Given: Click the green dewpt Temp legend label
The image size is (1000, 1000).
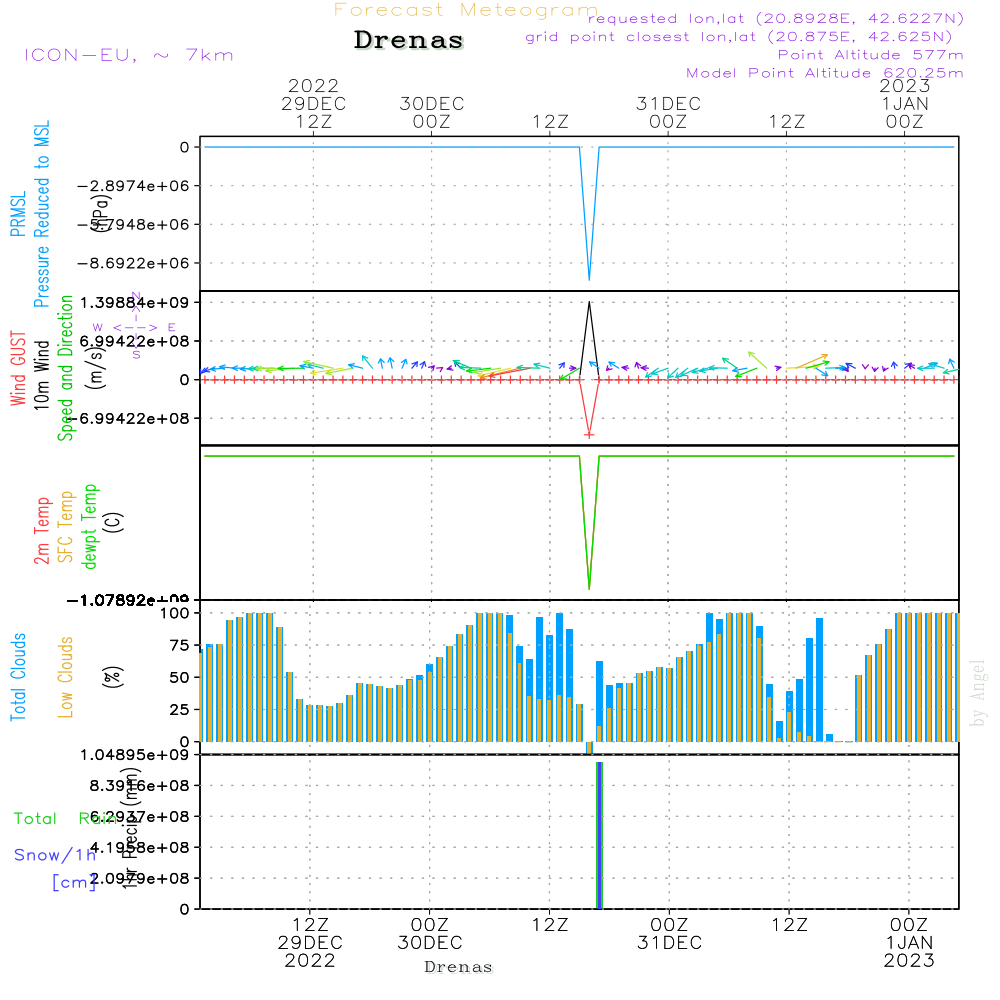Looking at the screenshot, I should pyautogui.click(x=90, y=526).
